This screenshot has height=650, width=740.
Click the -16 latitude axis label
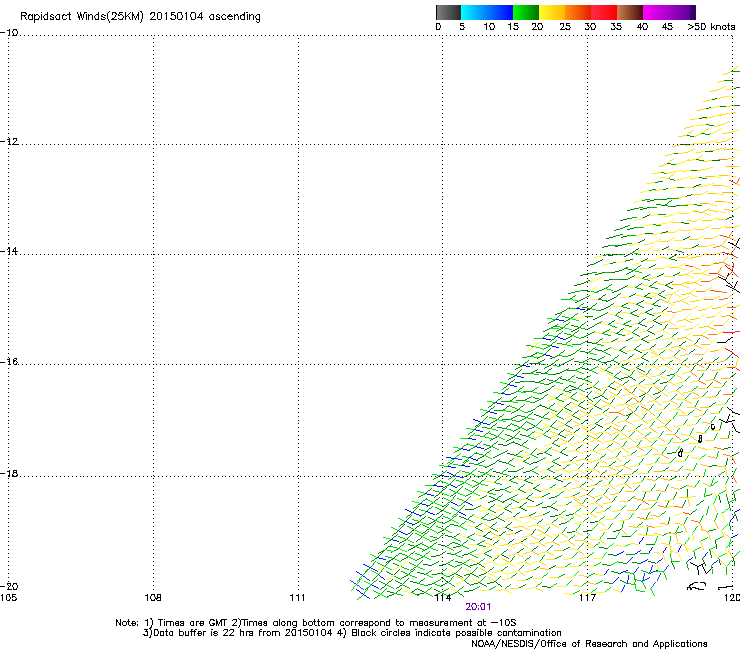pos(9,362)
